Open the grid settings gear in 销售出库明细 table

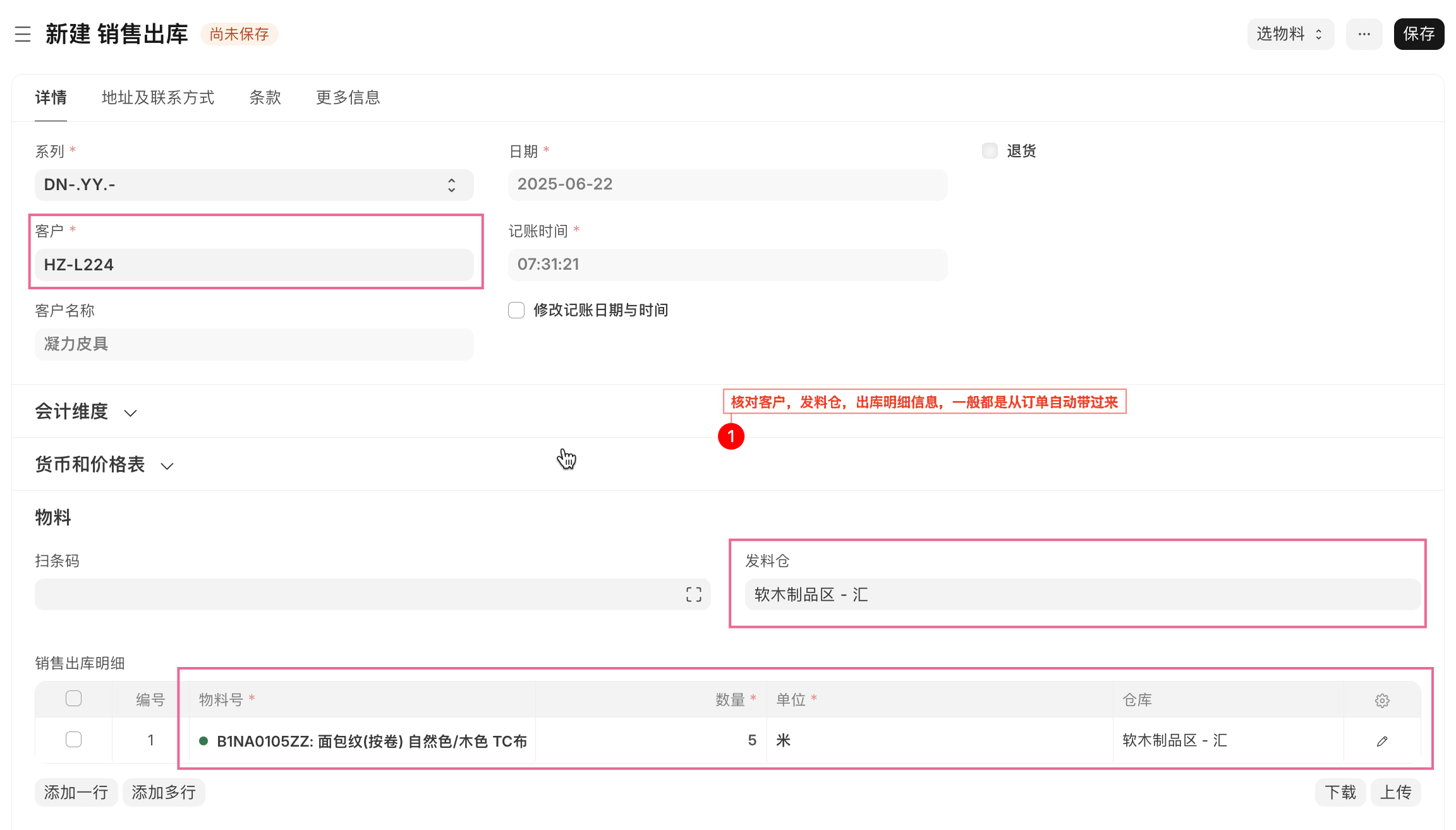tap(1381, 700)
